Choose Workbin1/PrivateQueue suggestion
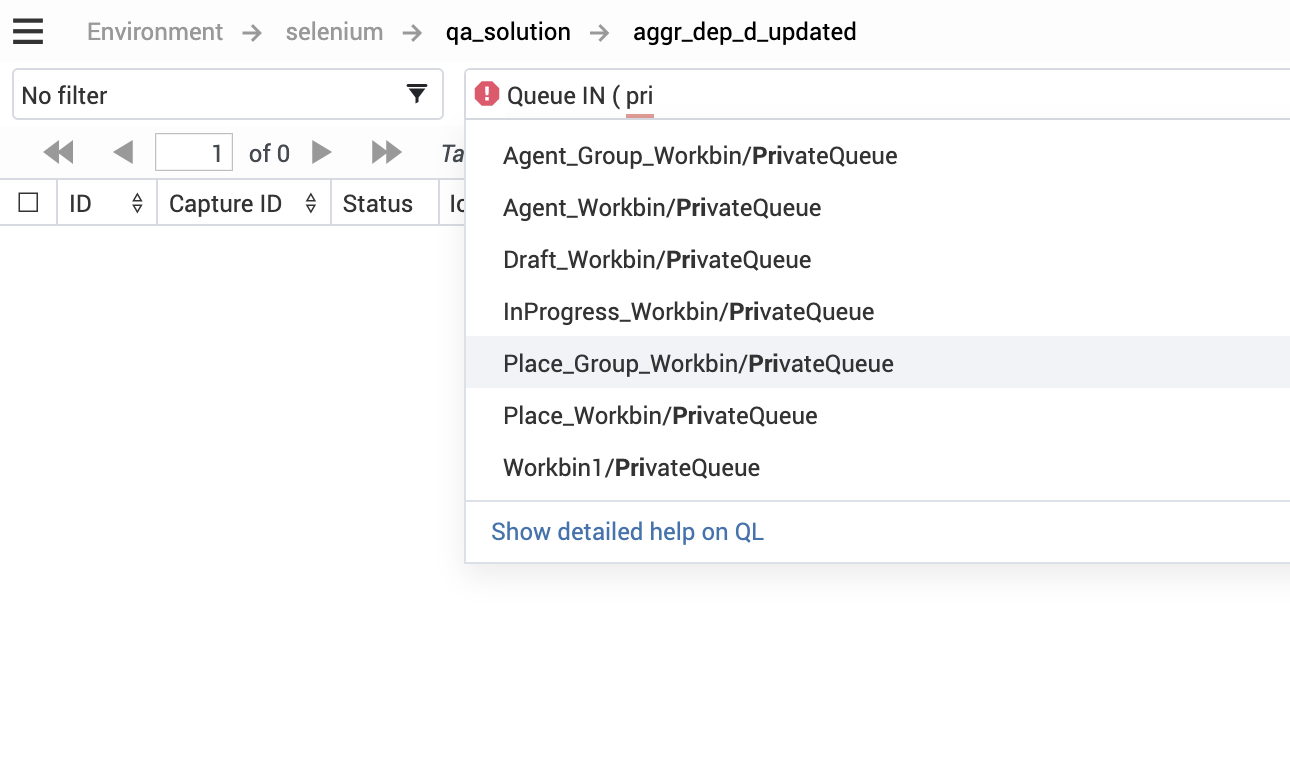This screenshot has width=1290, height=760. tap(631, 468)
